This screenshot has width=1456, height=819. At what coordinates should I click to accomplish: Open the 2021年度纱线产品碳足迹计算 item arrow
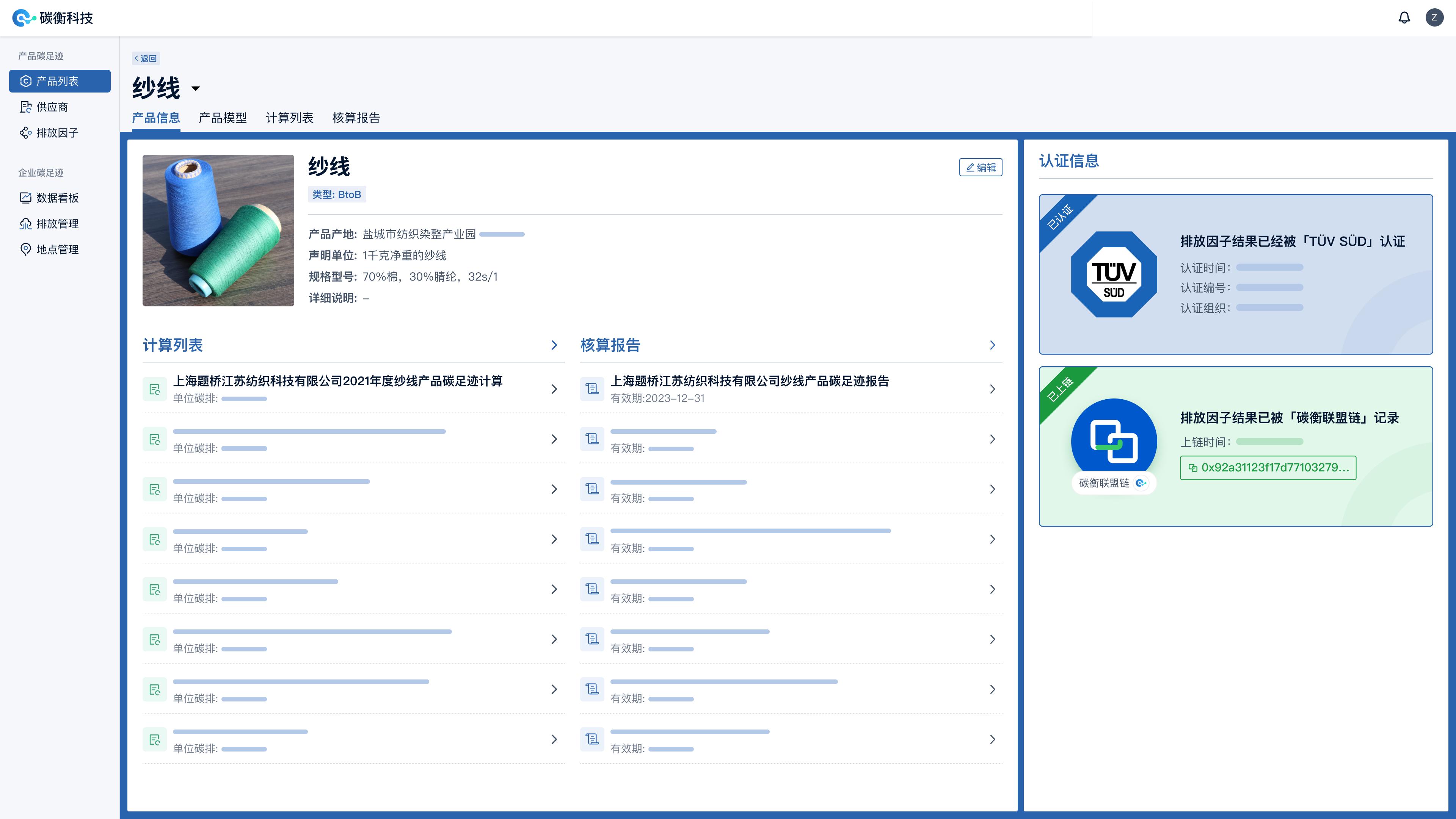[554, 389]
